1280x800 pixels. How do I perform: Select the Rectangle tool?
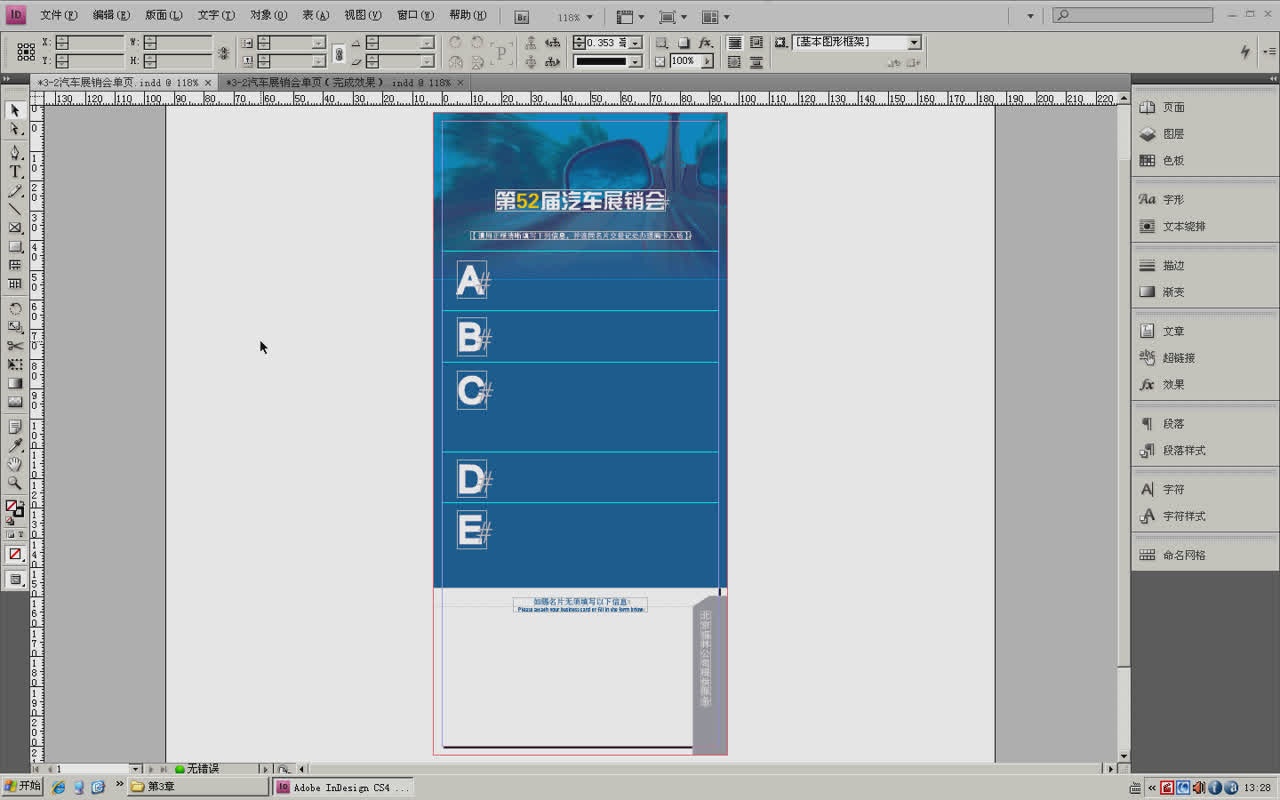(x=15, y=247)
